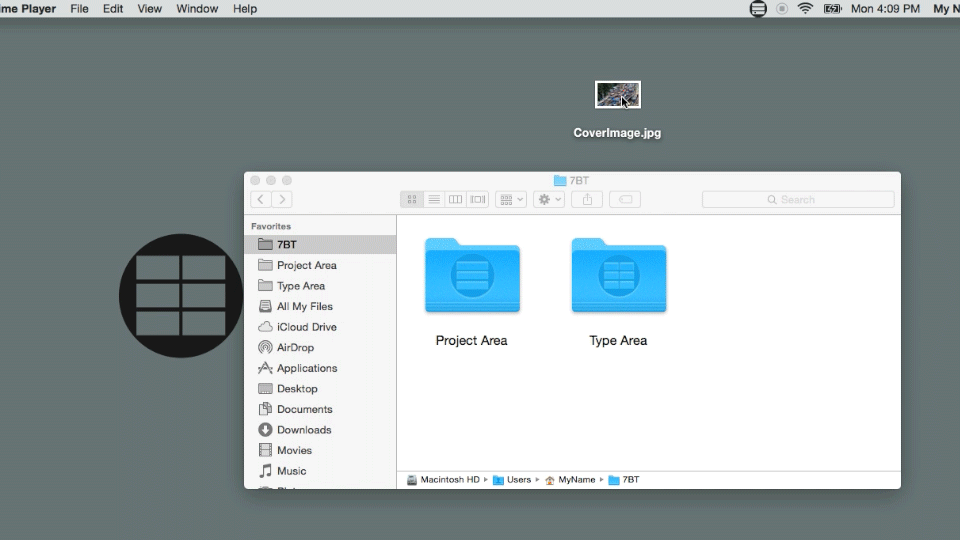Open AirDrop in sidebar
This screenshot has height=540, width=960.
coord(320,347)
